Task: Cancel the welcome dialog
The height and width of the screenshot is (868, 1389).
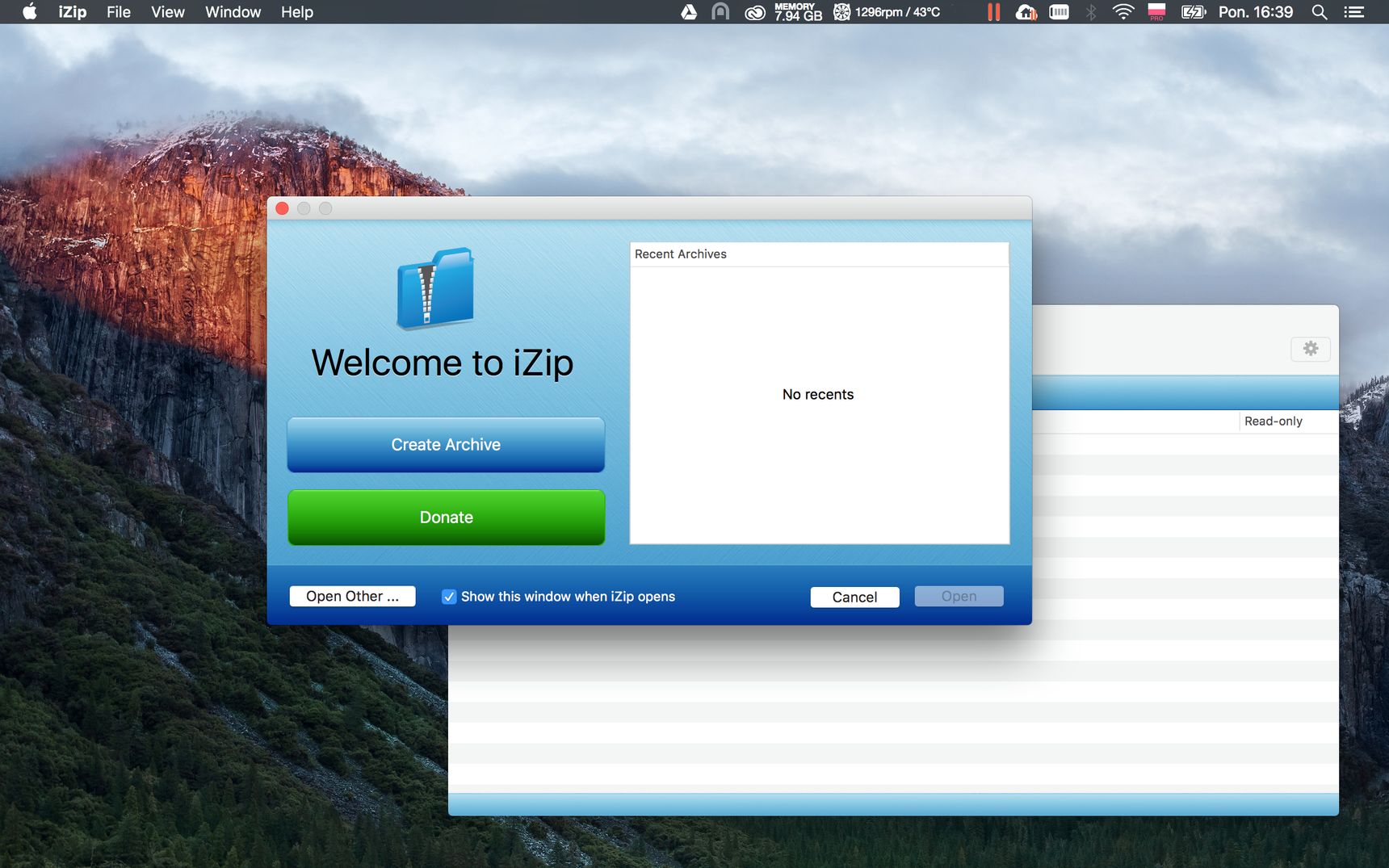Action: tap(854, 597)
